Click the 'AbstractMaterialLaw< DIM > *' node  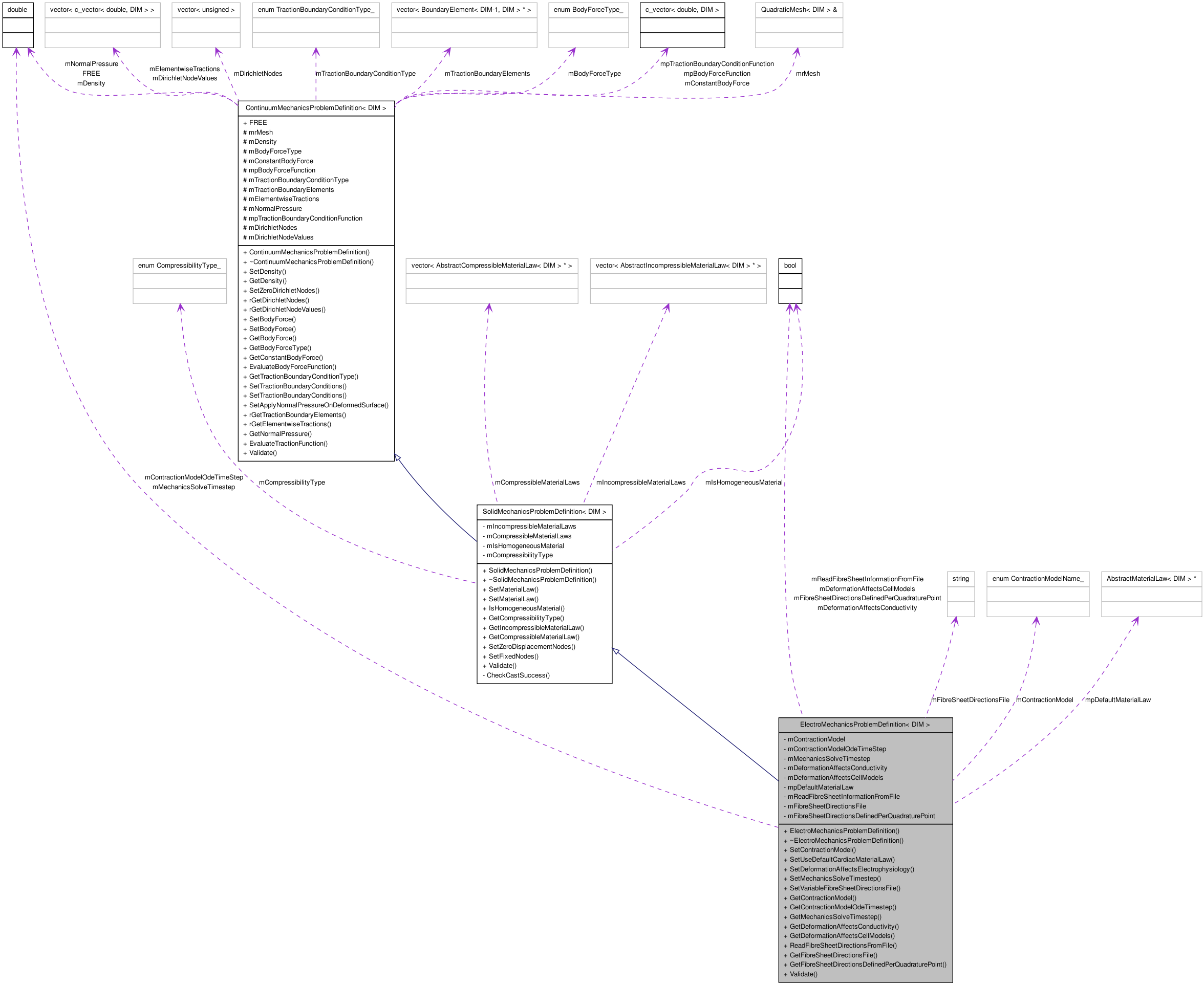1151,594
